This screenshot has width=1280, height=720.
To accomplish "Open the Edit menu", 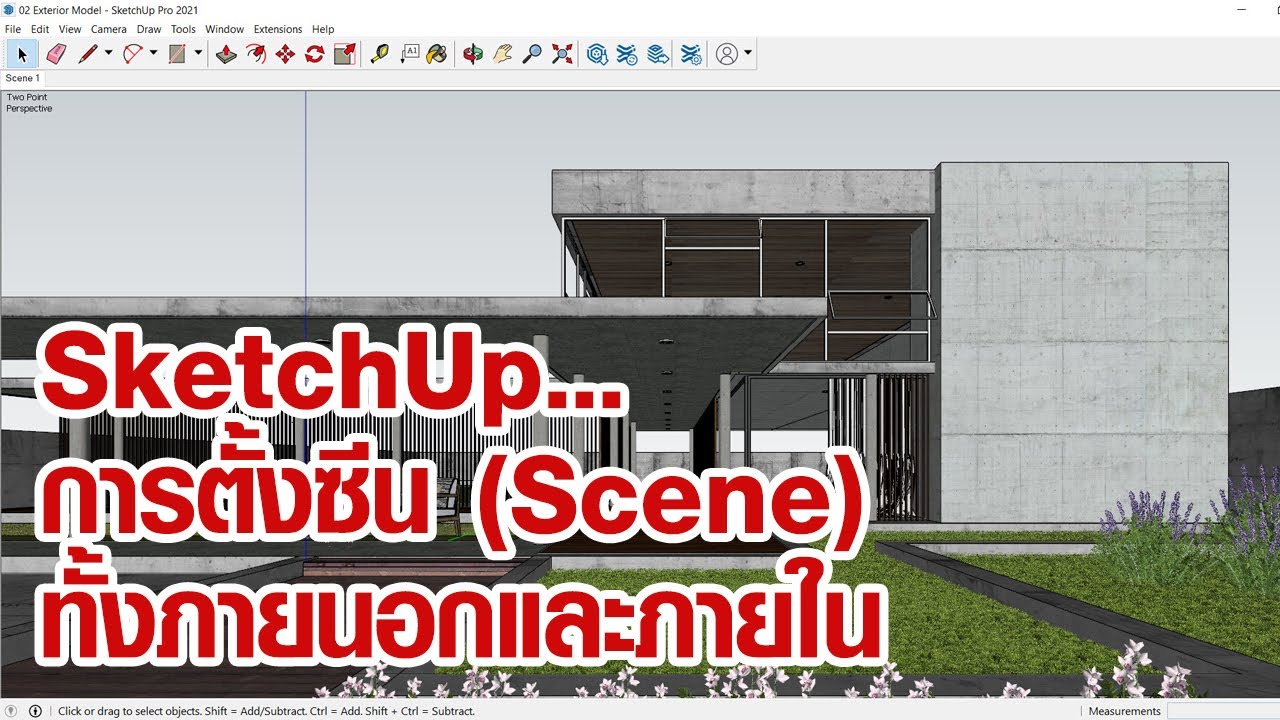I will point(40,29).
